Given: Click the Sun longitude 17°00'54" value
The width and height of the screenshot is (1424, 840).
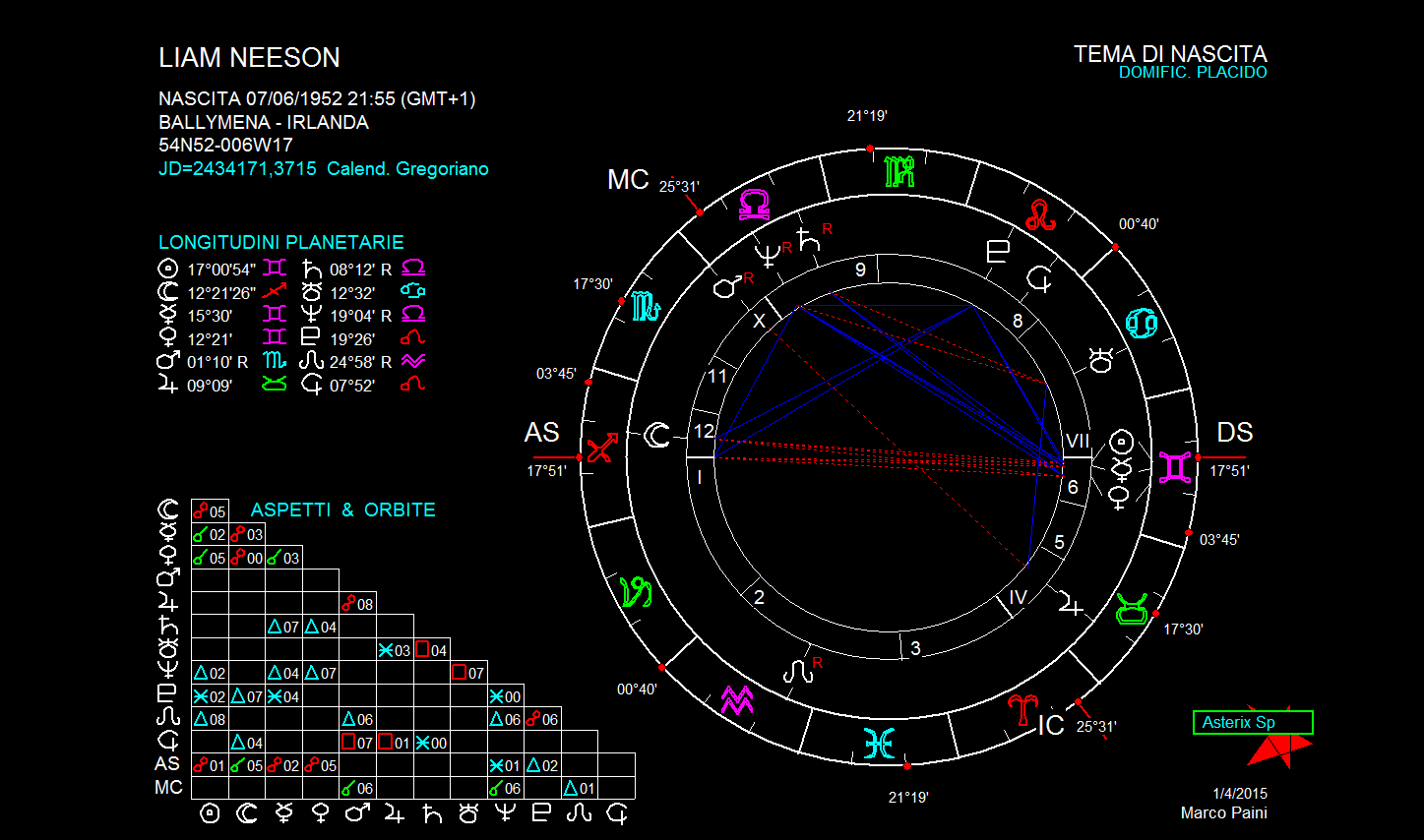Looking at the screenshot, I should (221, 270).
